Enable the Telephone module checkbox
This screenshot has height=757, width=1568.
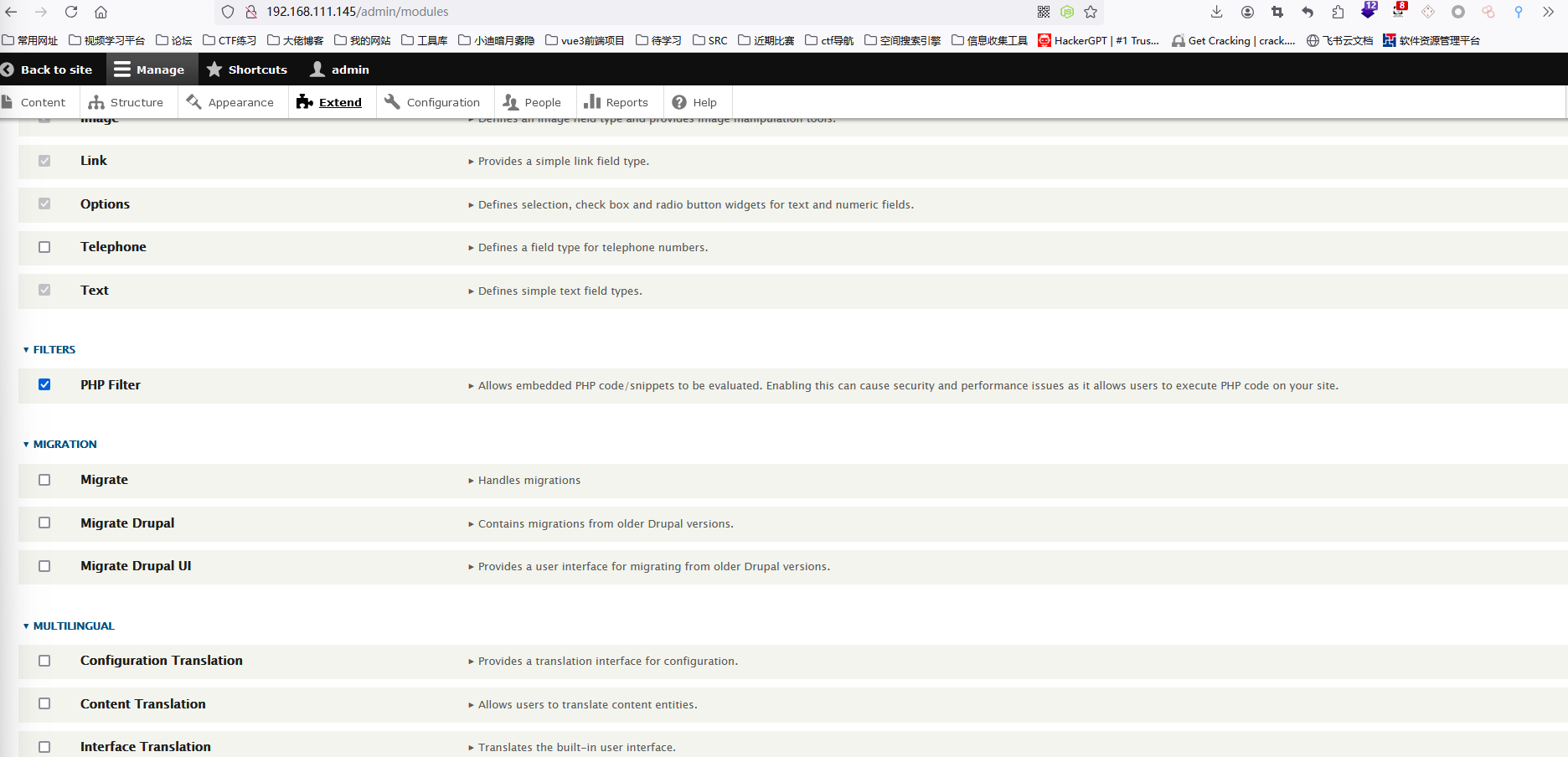point(44,247)
